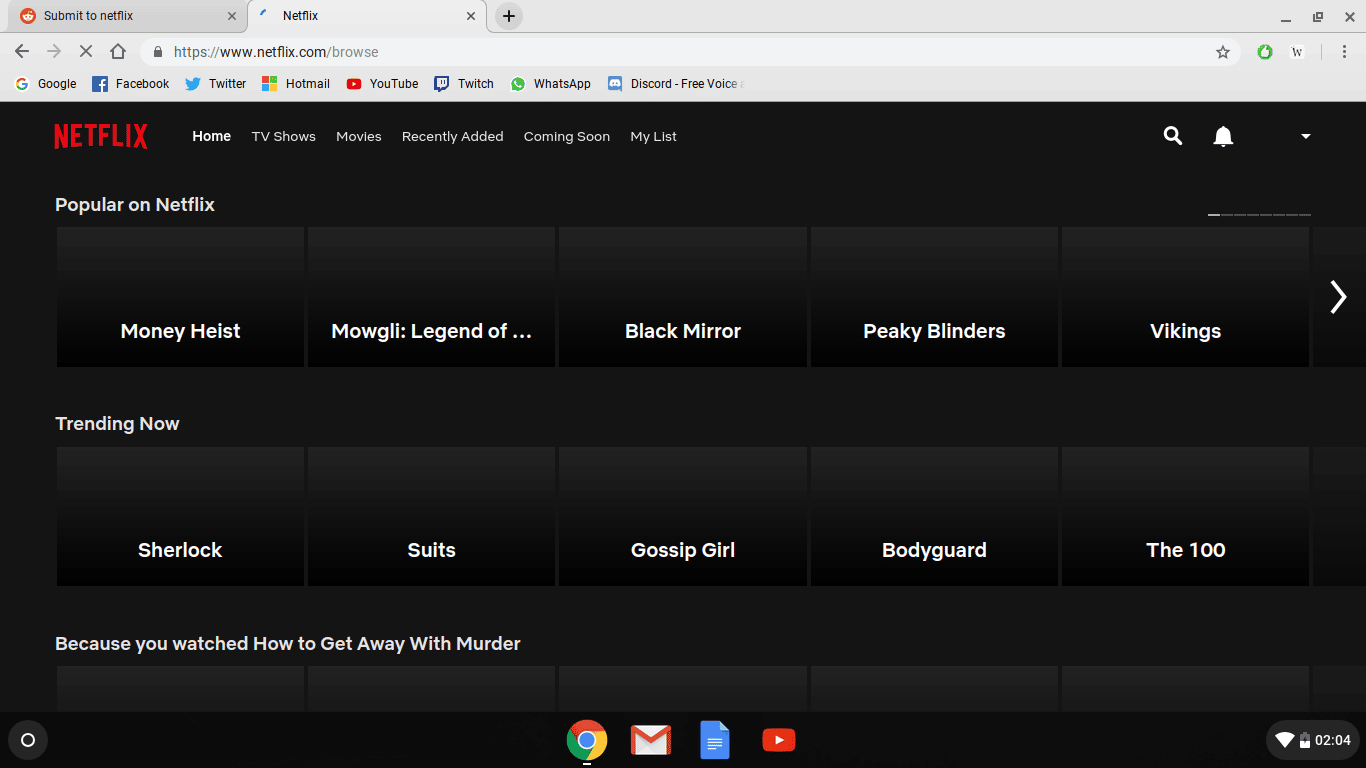Open the Hotmail bookmark

pyautogui.click(x=296, y=84)
